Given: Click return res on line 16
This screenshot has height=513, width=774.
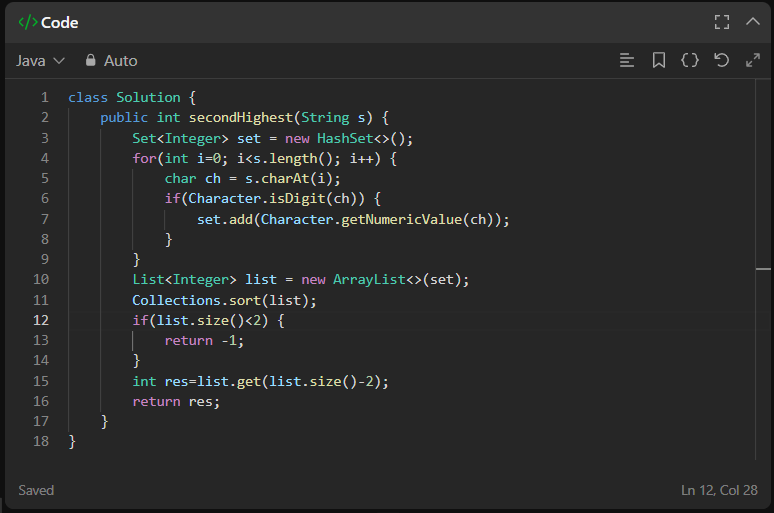Looking at the screenshot, I should tap(172, 401).
